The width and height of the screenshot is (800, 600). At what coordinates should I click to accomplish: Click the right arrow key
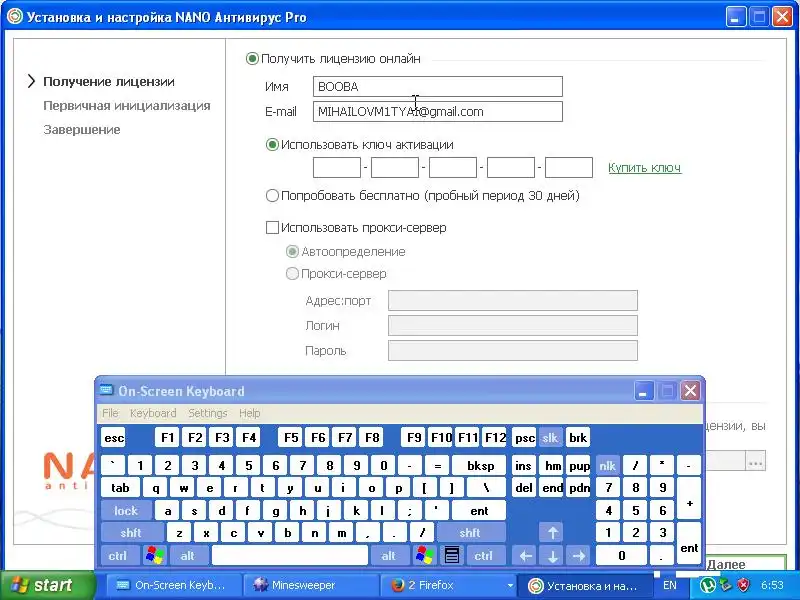click(x=579, y=556)
